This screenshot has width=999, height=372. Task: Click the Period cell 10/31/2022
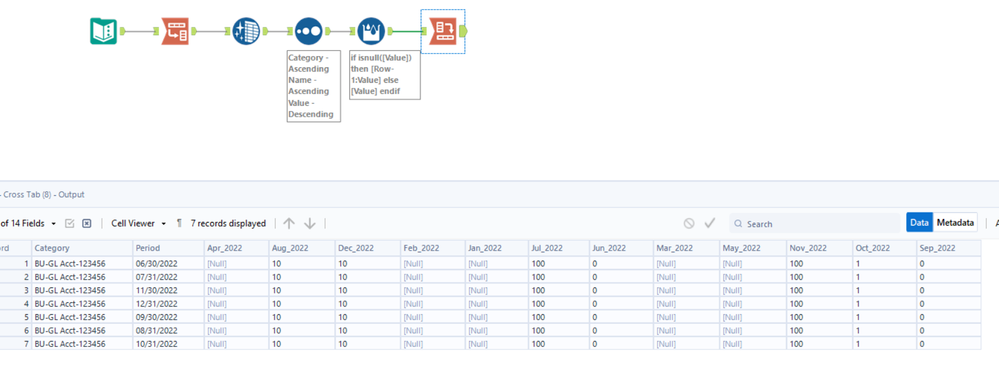coord(168,343)
